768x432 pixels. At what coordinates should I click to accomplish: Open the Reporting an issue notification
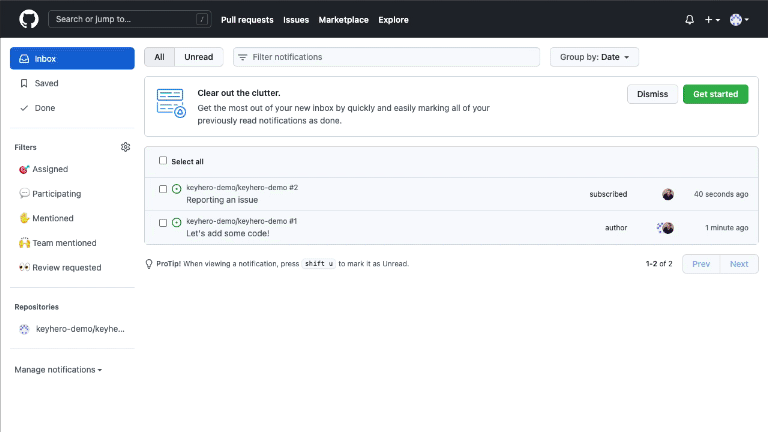[x=222, y=200]
